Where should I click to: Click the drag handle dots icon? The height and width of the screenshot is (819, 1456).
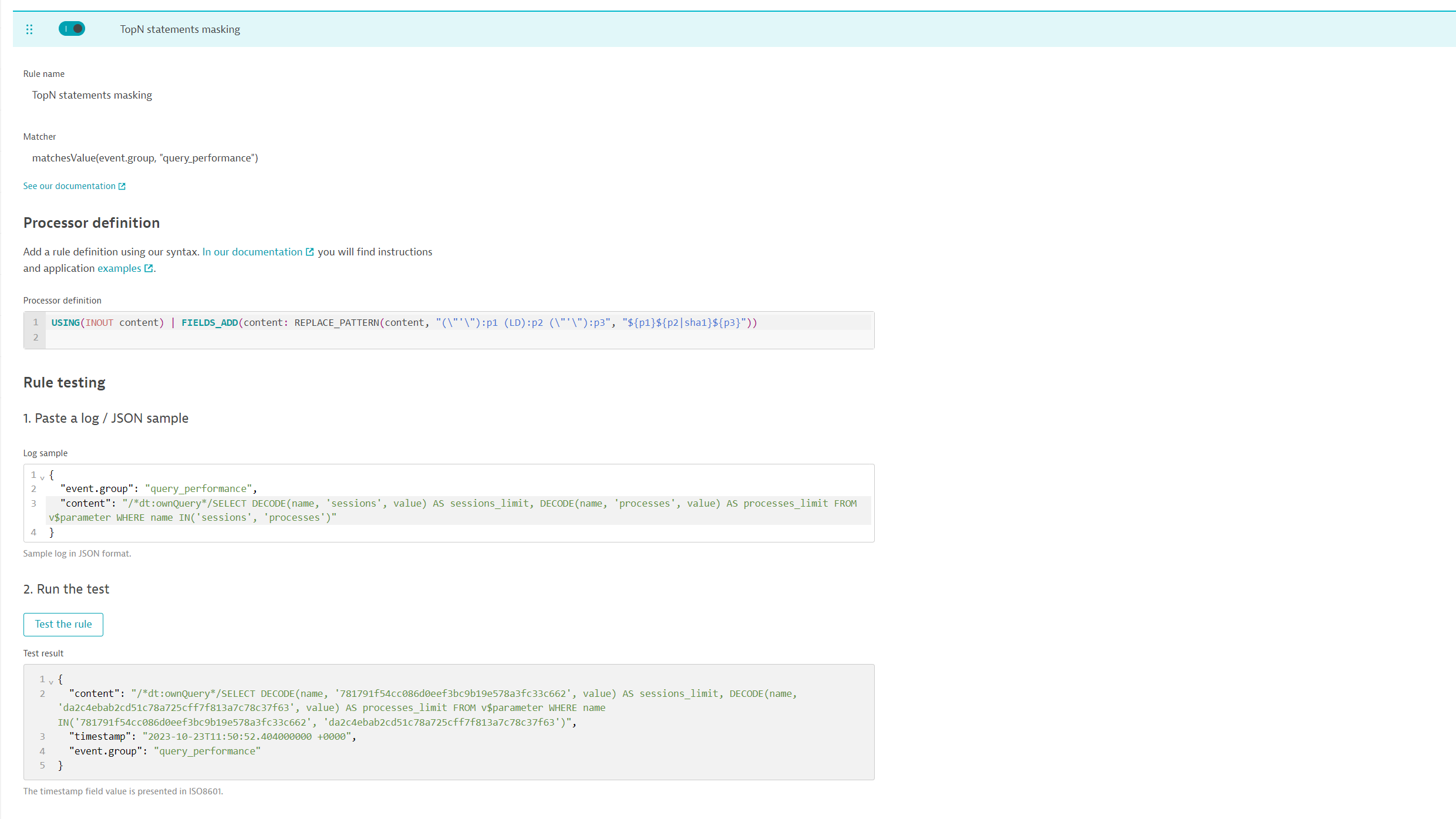click(x=29, y=29)
